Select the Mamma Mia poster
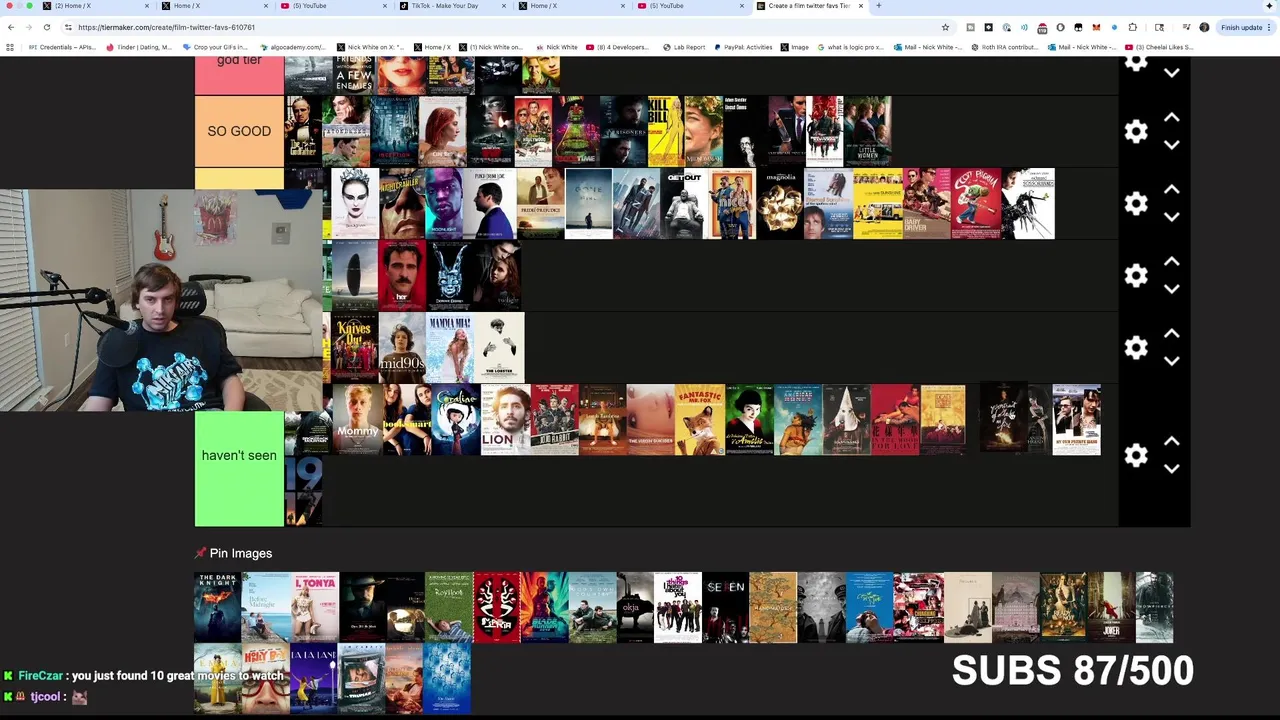Viewport: 1280px width, 720px height. pyautogui.click(x=450, y=347)
